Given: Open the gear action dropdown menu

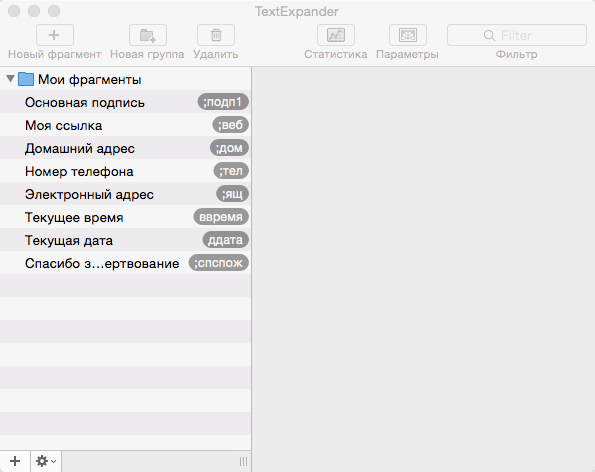Looking at the screenshot, I should click(x=46, y=461).
